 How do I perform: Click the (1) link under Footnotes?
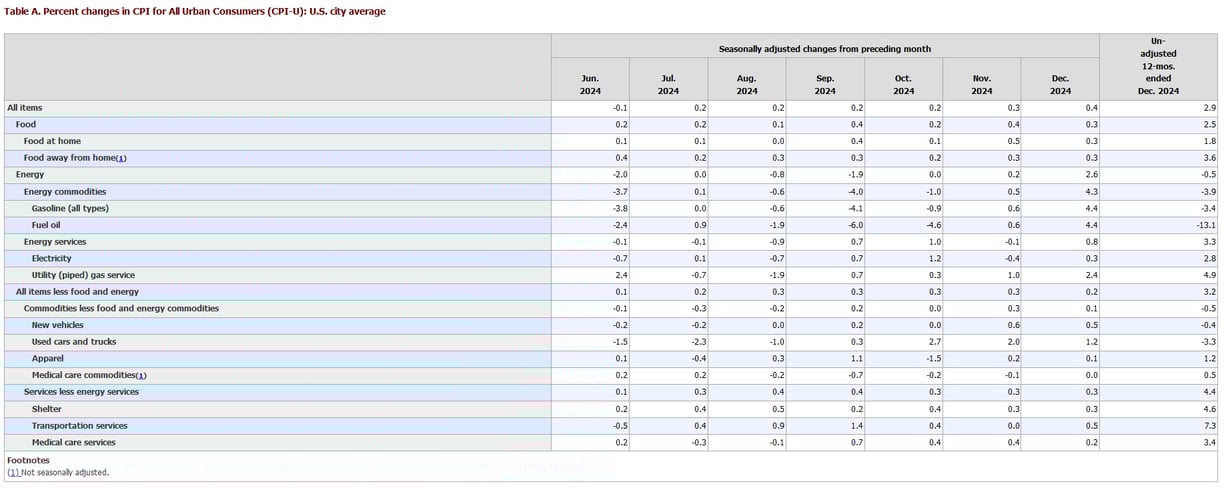point(13,472)
